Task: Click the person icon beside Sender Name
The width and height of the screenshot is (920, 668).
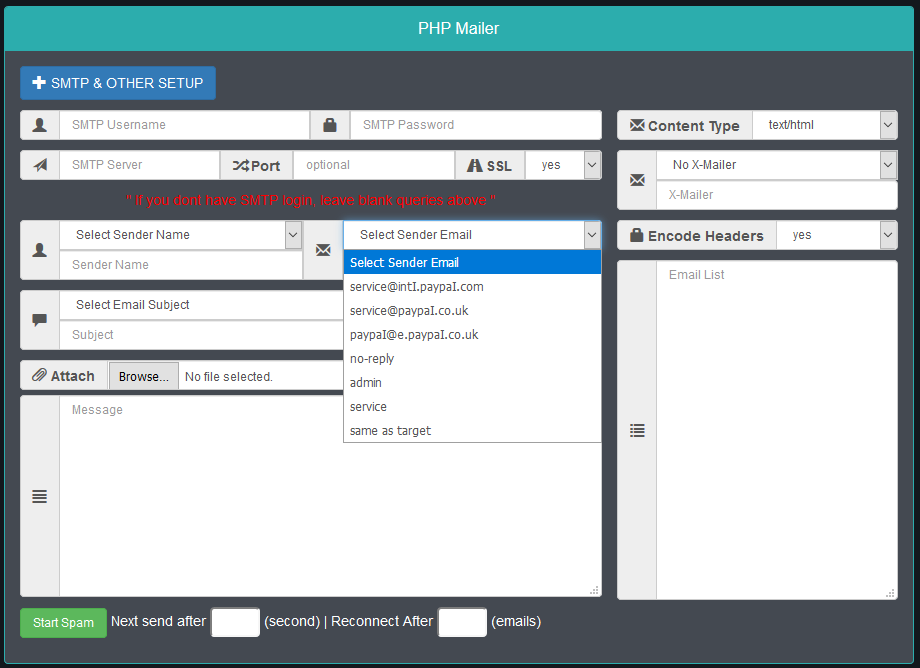Action: 40,250
